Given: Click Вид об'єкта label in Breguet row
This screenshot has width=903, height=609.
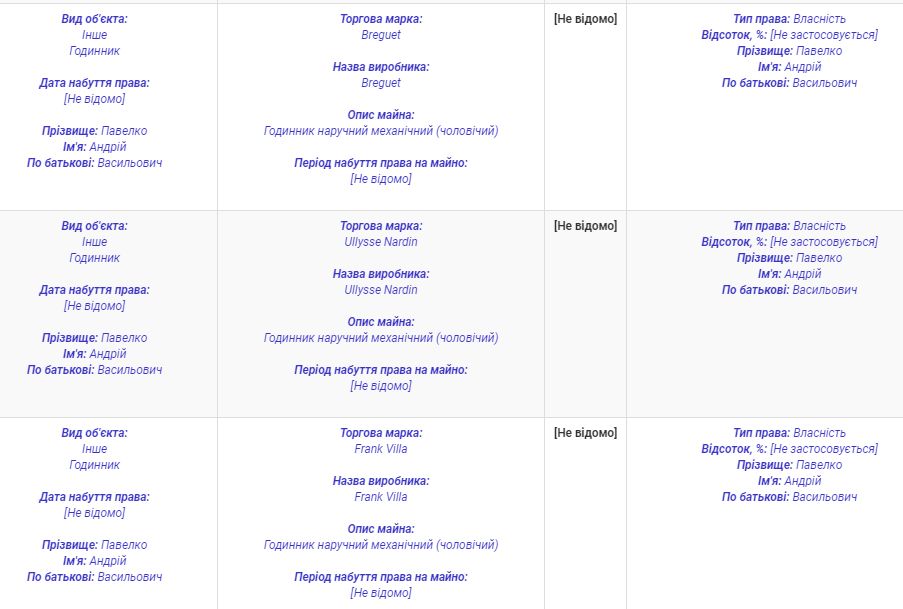Looking at the screenshot, I should point(94,19).
